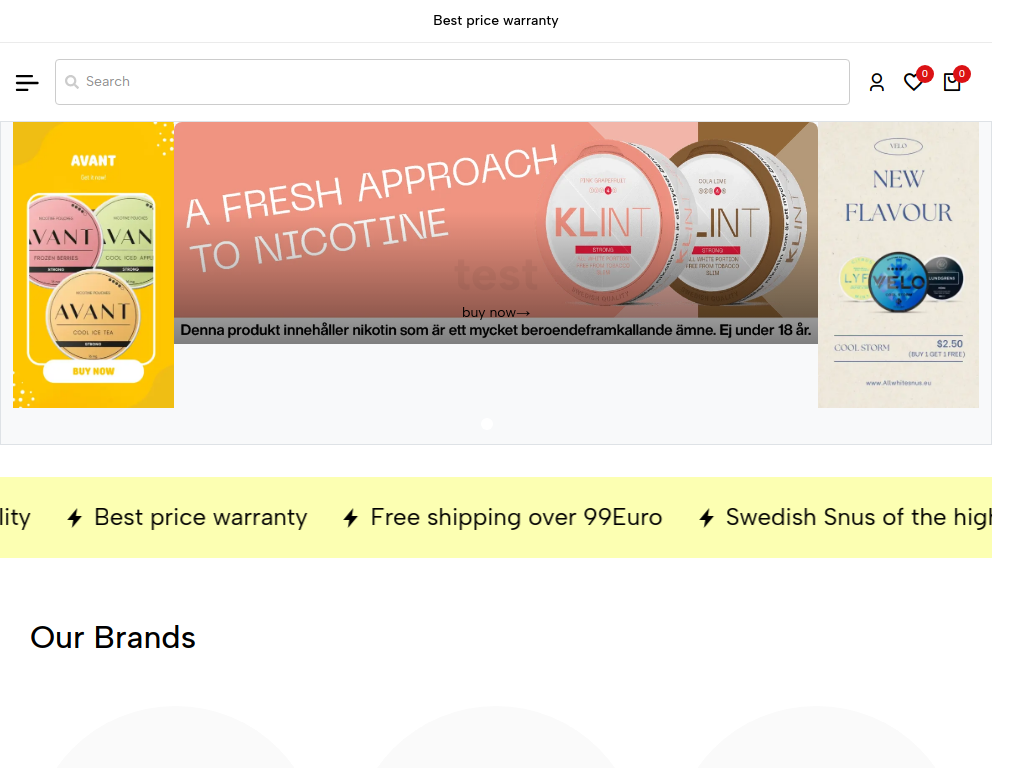
Task: Click the cart counter badge showing 0
Action: pos(961,73)
